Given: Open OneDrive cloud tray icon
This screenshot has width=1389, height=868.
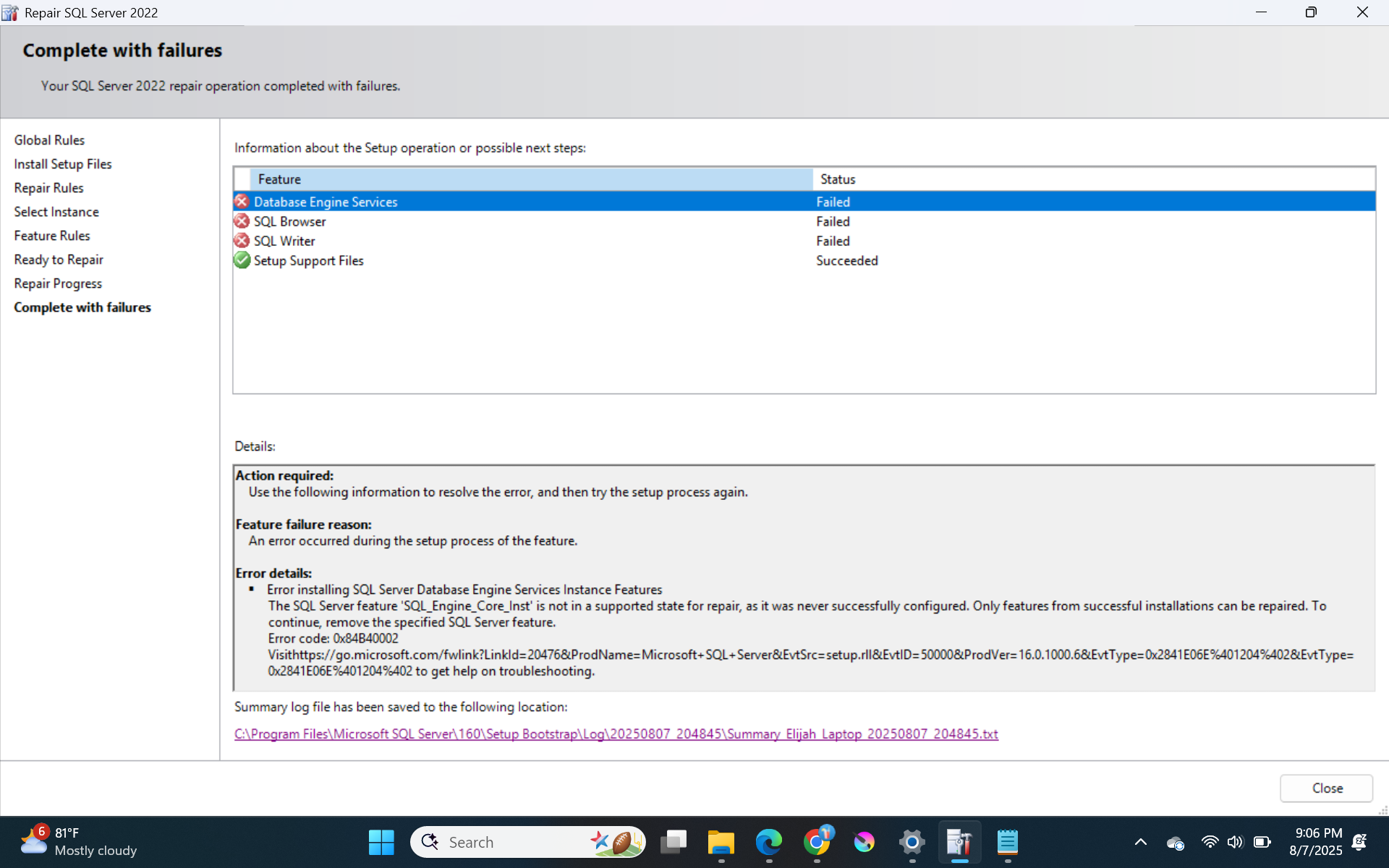Looking at the screenshot, I should [x=1176, y=843].
